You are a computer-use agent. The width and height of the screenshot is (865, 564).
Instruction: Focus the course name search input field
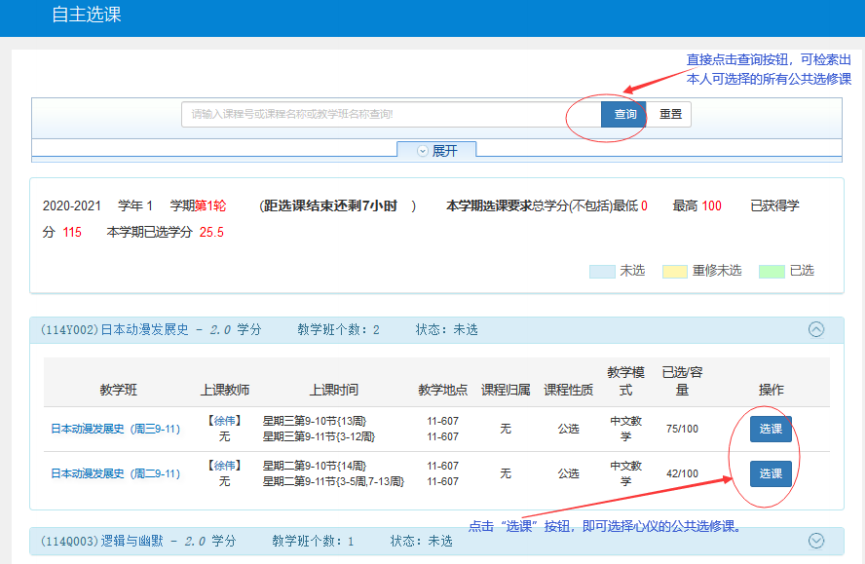(x=390, y=114)
